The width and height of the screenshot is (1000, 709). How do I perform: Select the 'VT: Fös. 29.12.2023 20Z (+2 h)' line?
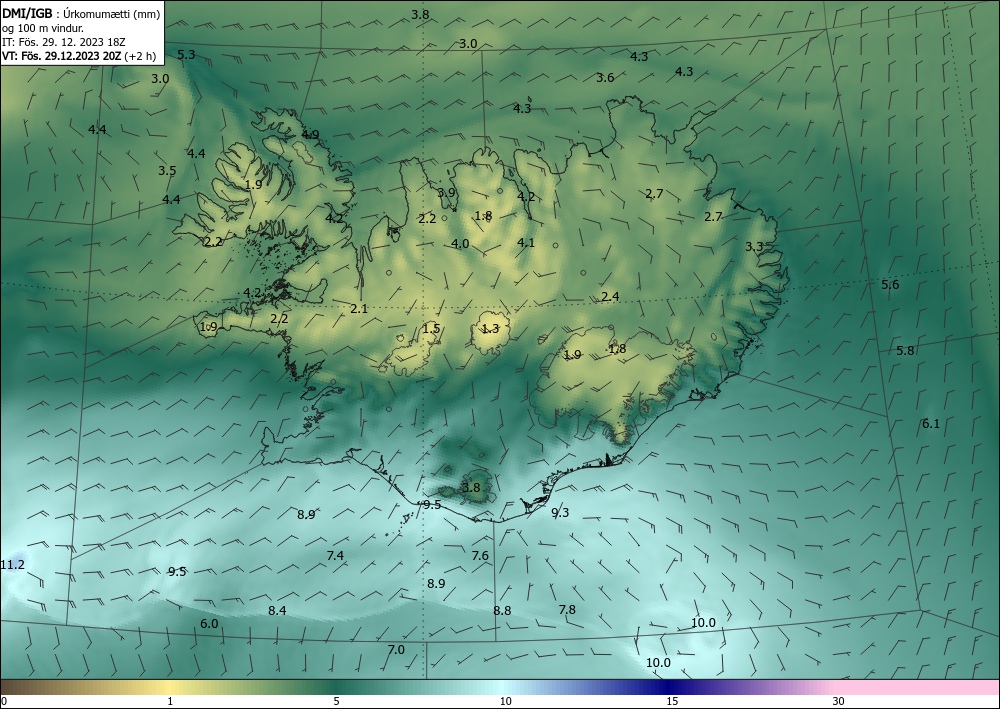(78, 55)
